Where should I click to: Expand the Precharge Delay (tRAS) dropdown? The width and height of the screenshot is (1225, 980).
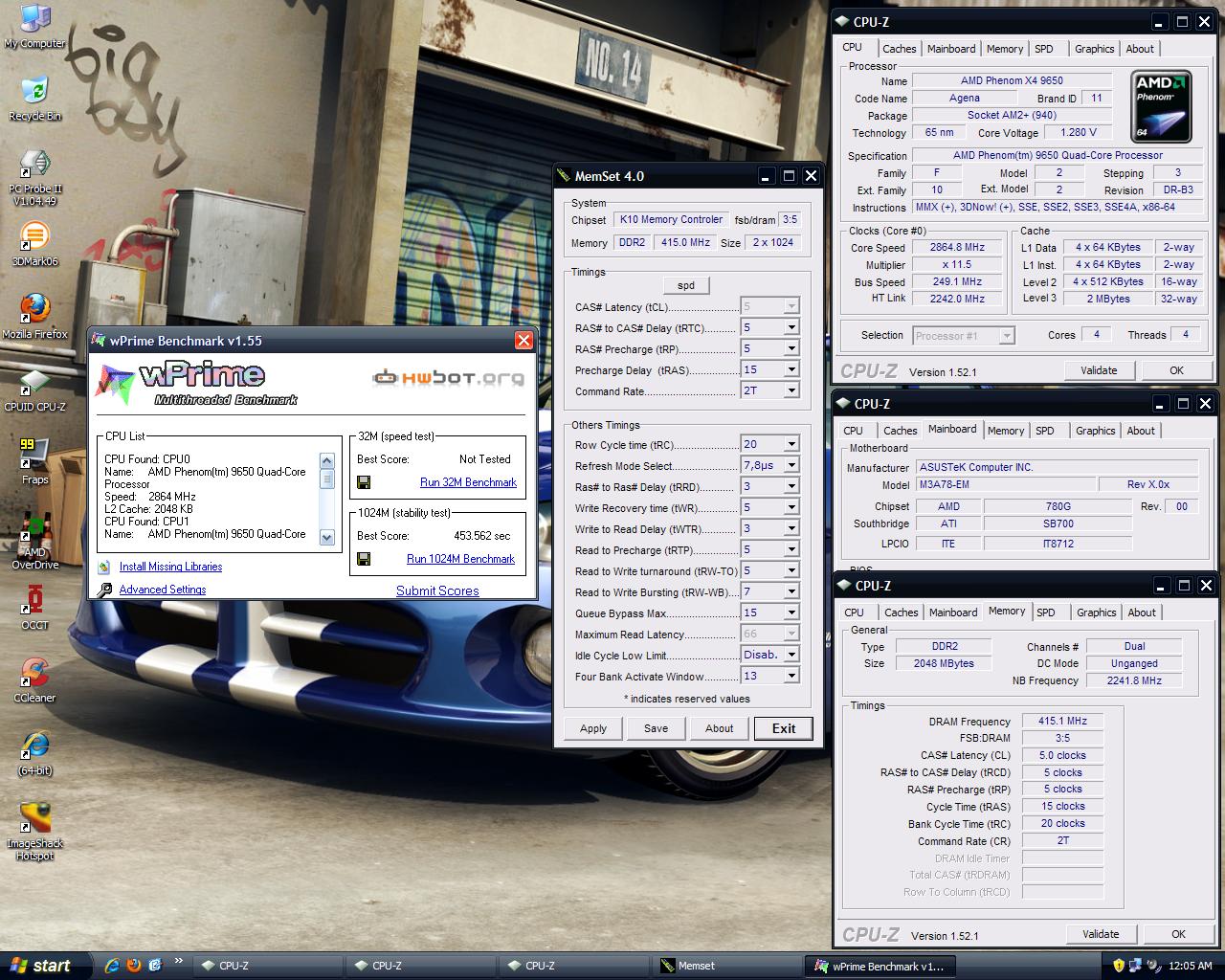pos(791,369)
